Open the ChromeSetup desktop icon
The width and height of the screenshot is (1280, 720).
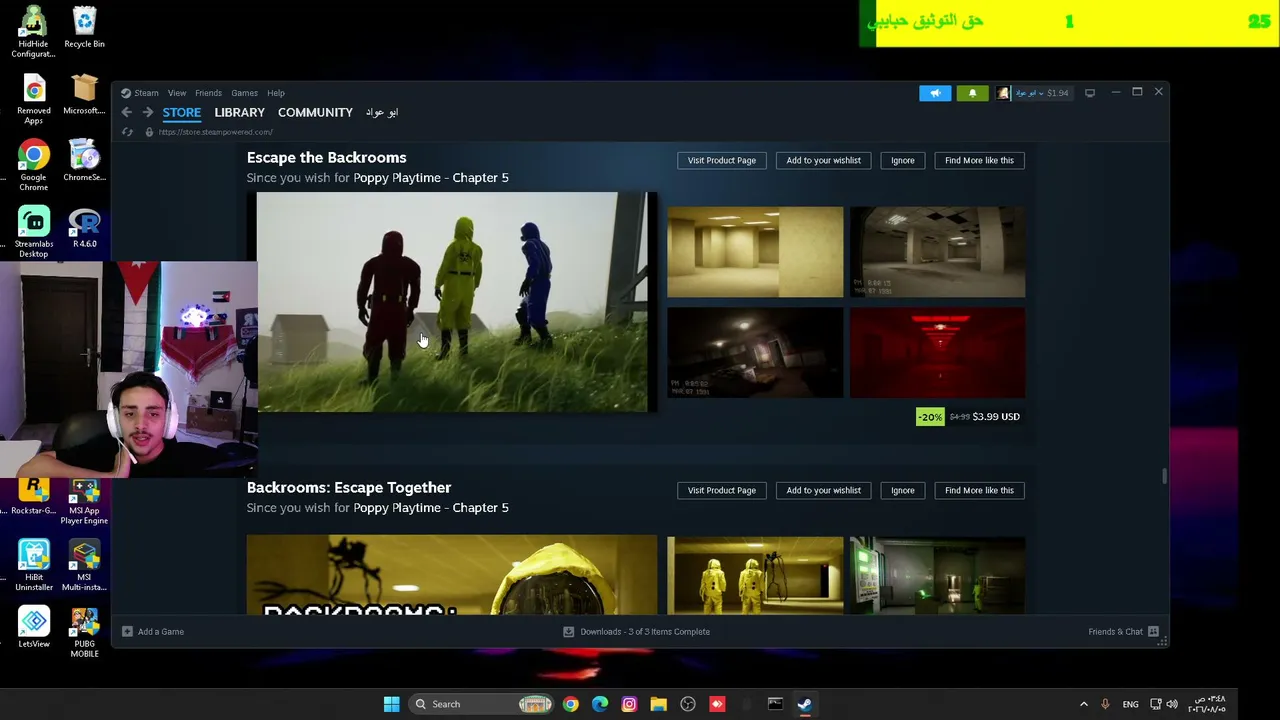click(x=85, y=160)
